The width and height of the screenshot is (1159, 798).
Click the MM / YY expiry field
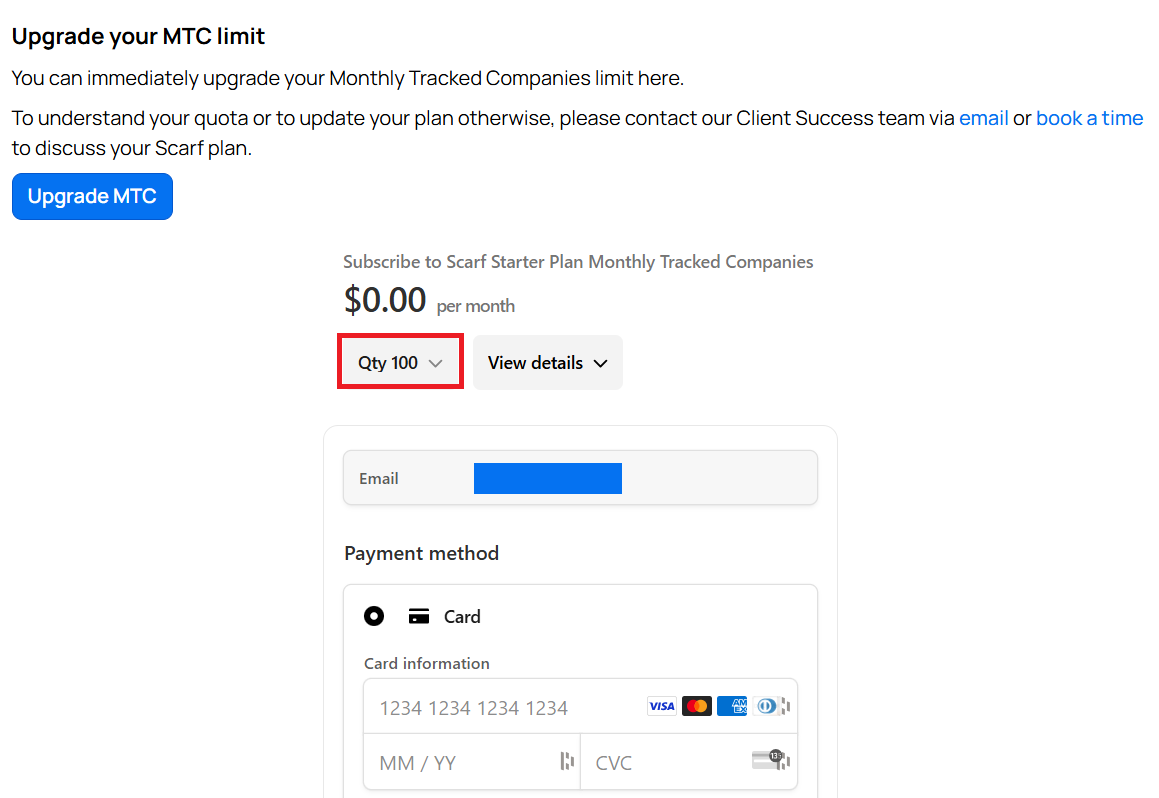[460, 763]
